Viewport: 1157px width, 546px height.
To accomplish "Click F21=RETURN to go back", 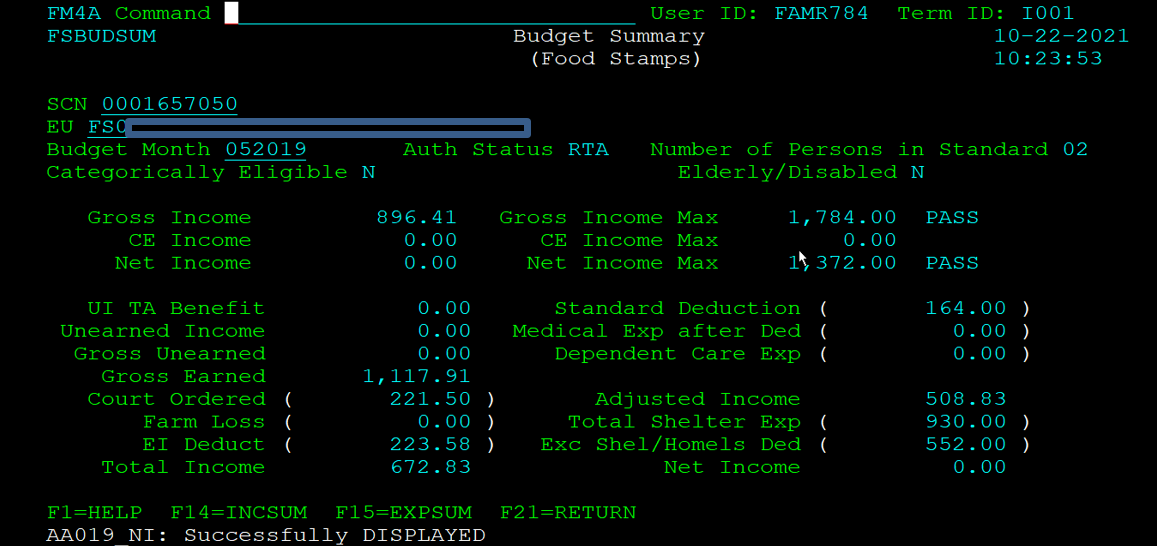I will 567,513.
